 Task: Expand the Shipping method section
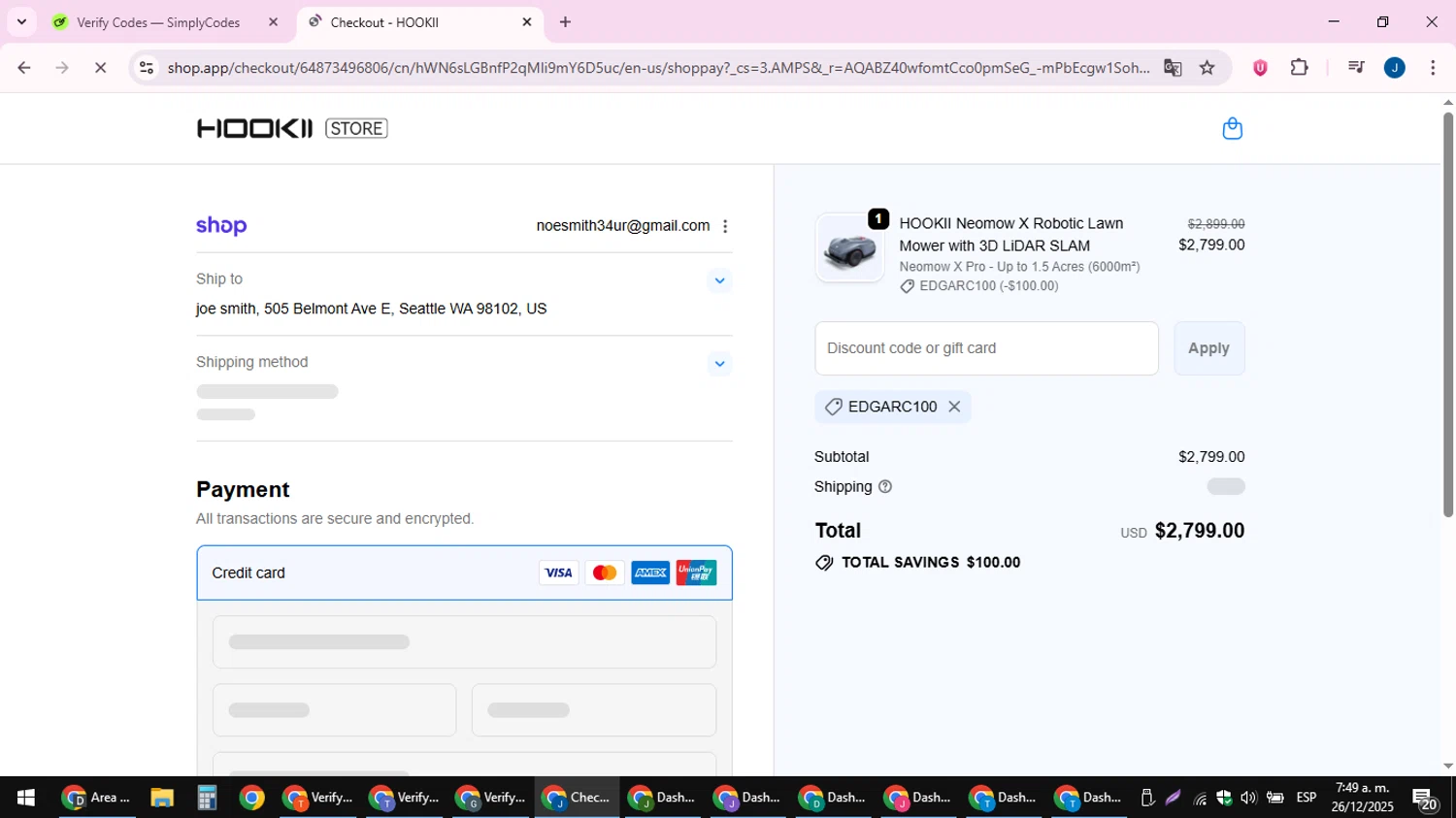[719, 364]
